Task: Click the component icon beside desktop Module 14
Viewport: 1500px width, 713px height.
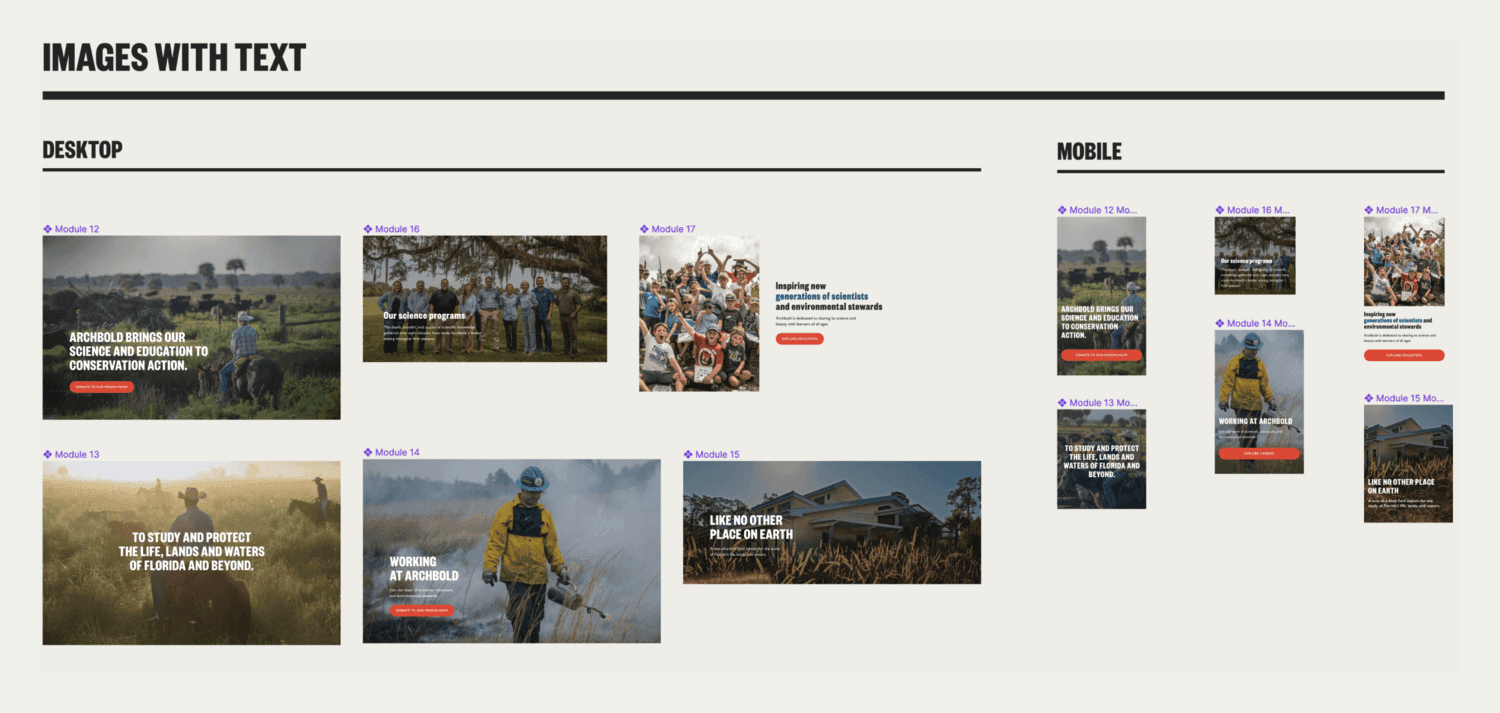Action: pyautogui.click(x=368, y=452)
